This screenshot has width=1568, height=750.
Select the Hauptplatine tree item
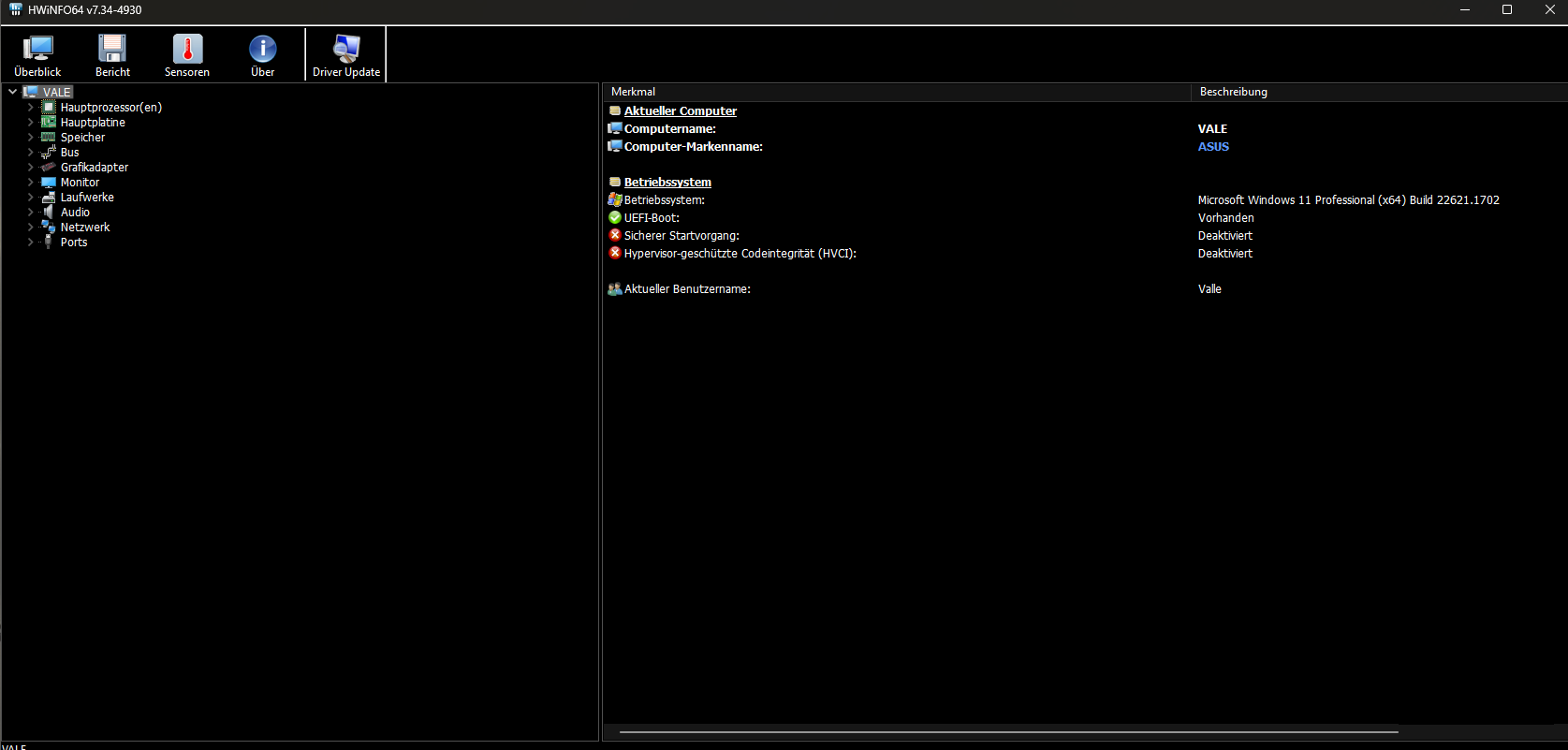[93, 122]
